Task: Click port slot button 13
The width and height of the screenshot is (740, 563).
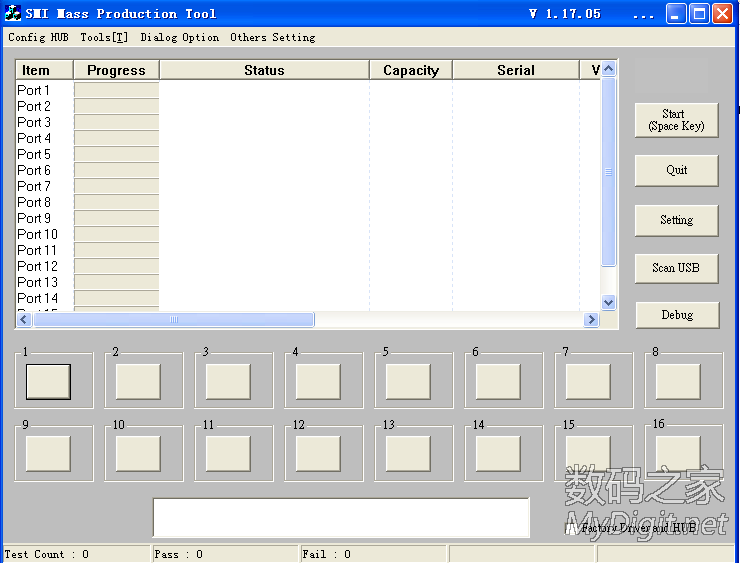Action: tap(408, 454)
